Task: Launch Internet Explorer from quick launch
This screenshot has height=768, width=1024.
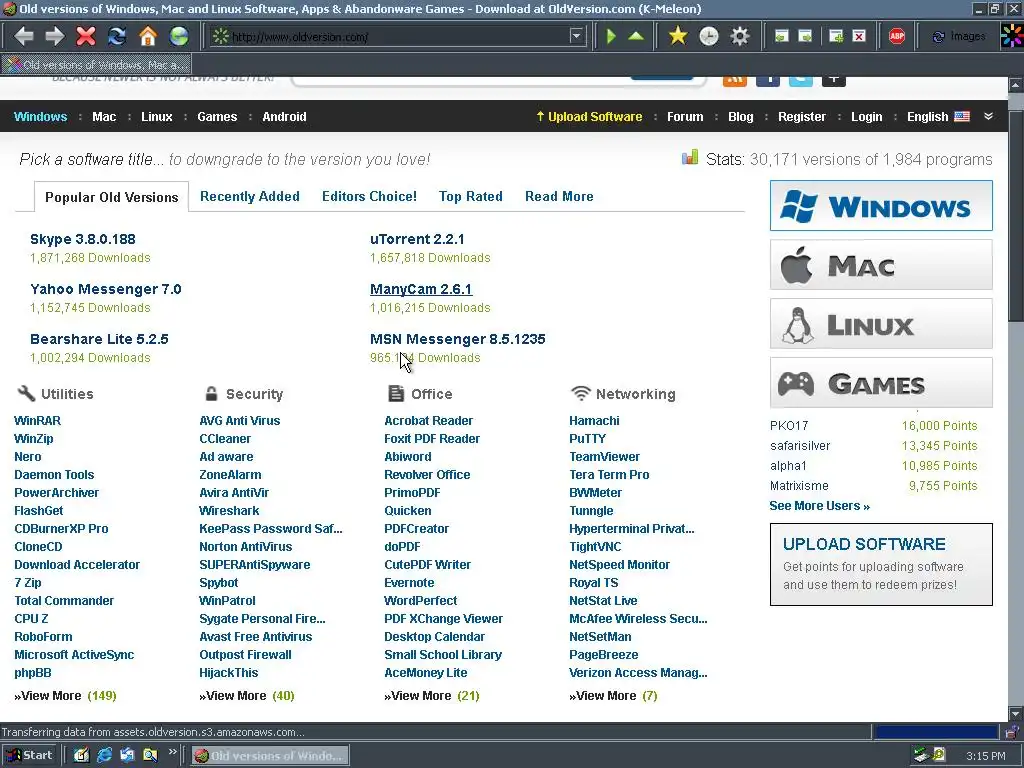Action: click(x=104, y=756)
